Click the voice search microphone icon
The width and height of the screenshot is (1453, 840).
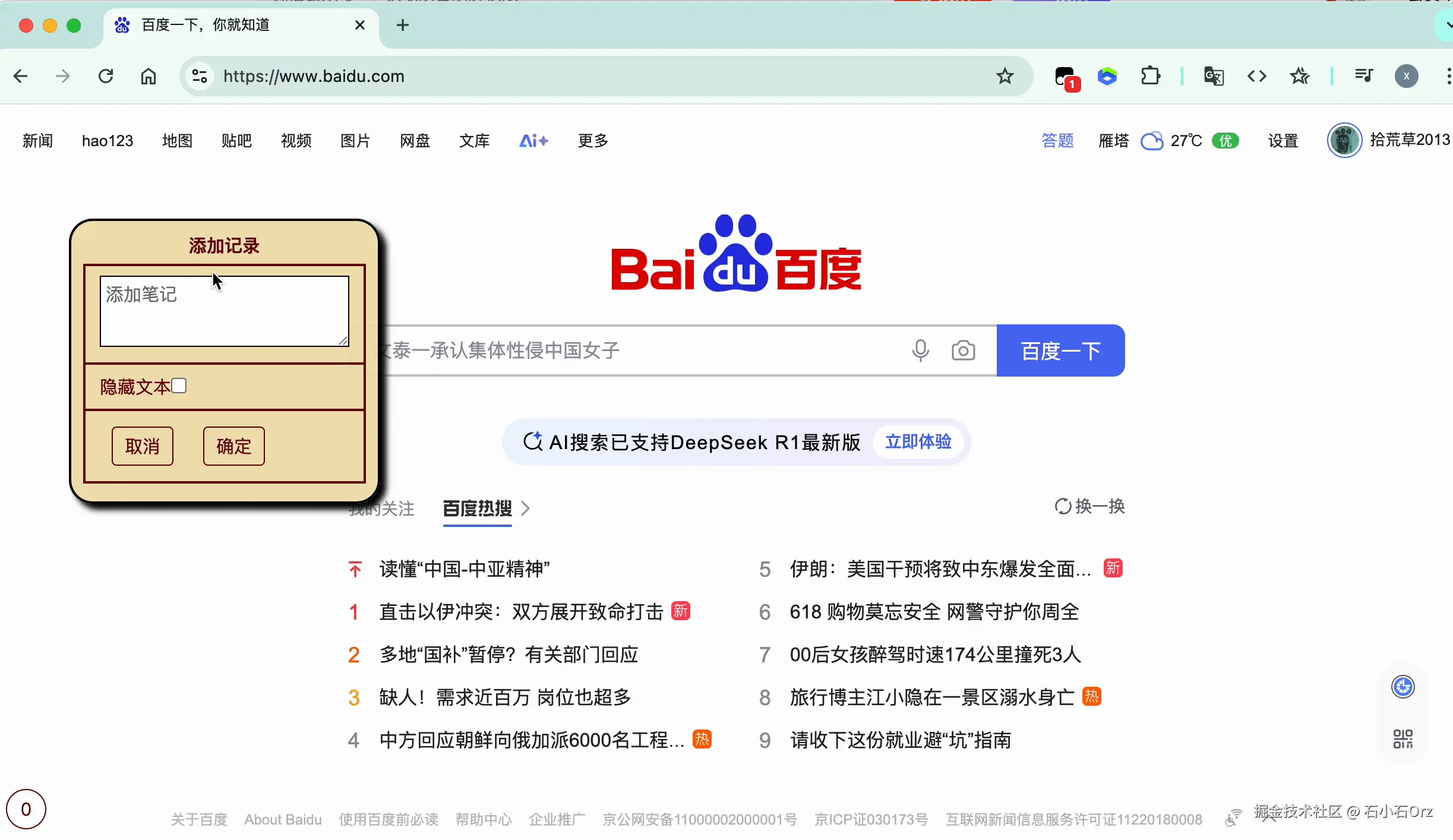pos(920,350)
